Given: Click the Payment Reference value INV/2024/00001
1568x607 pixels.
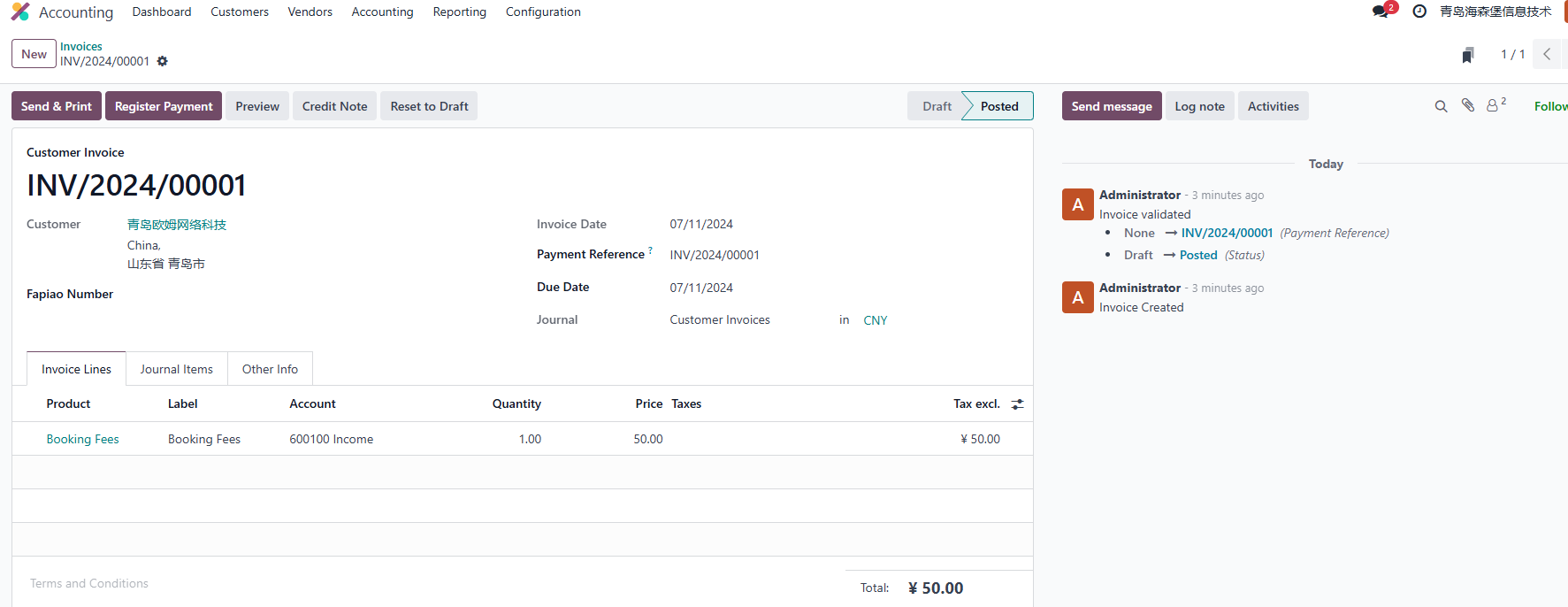Looking at the screenshot, I should coord(715,255).
